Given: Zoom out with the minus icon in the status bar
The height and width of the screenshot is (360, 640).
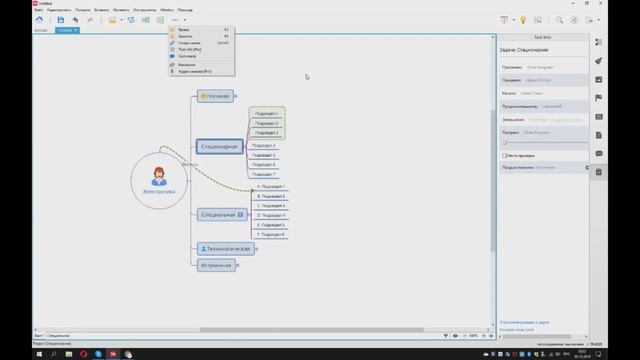Looking at the screenshot, I should coord(465,336).
